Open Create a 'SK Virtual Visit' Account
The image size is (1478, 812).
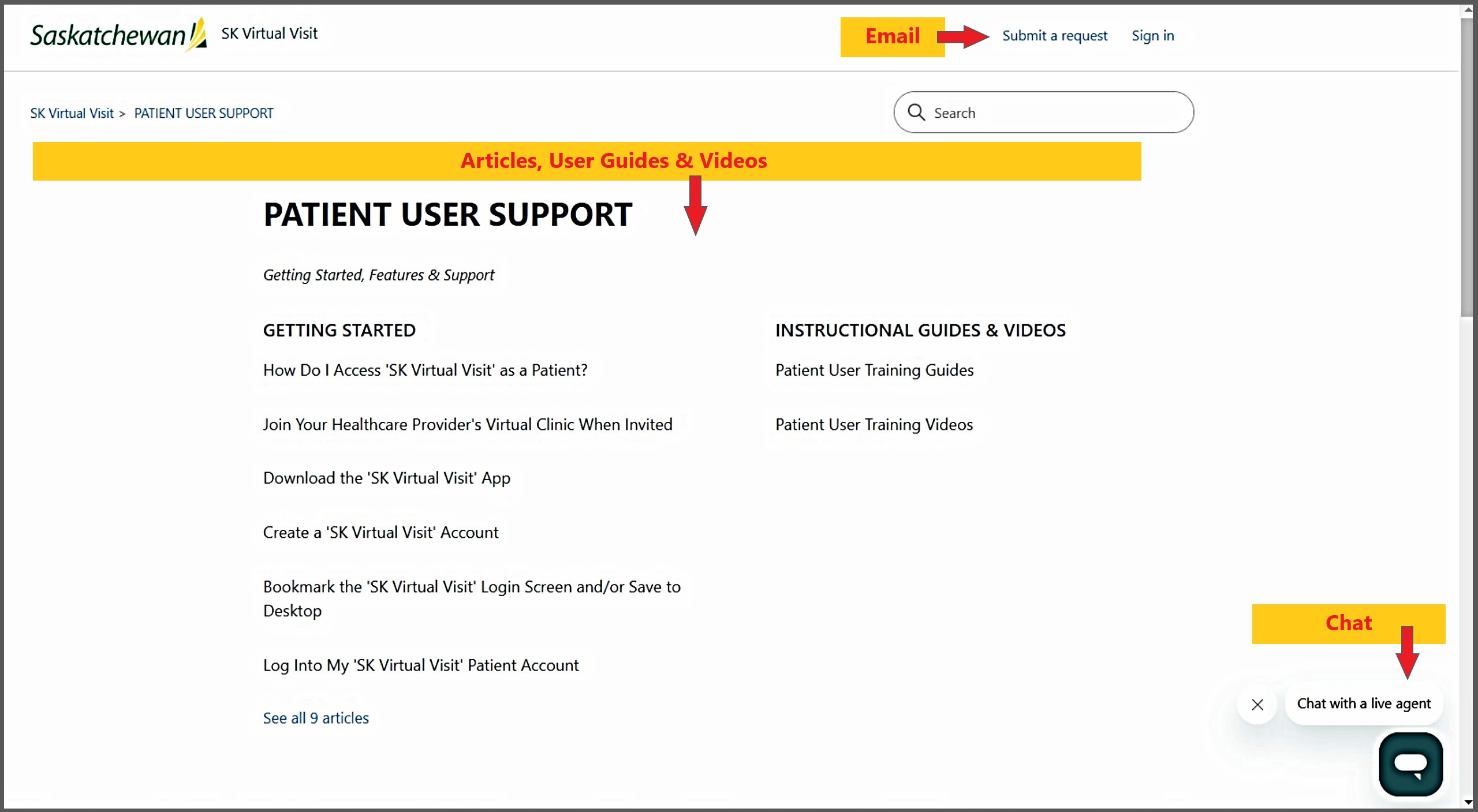[x=380, y=532]
